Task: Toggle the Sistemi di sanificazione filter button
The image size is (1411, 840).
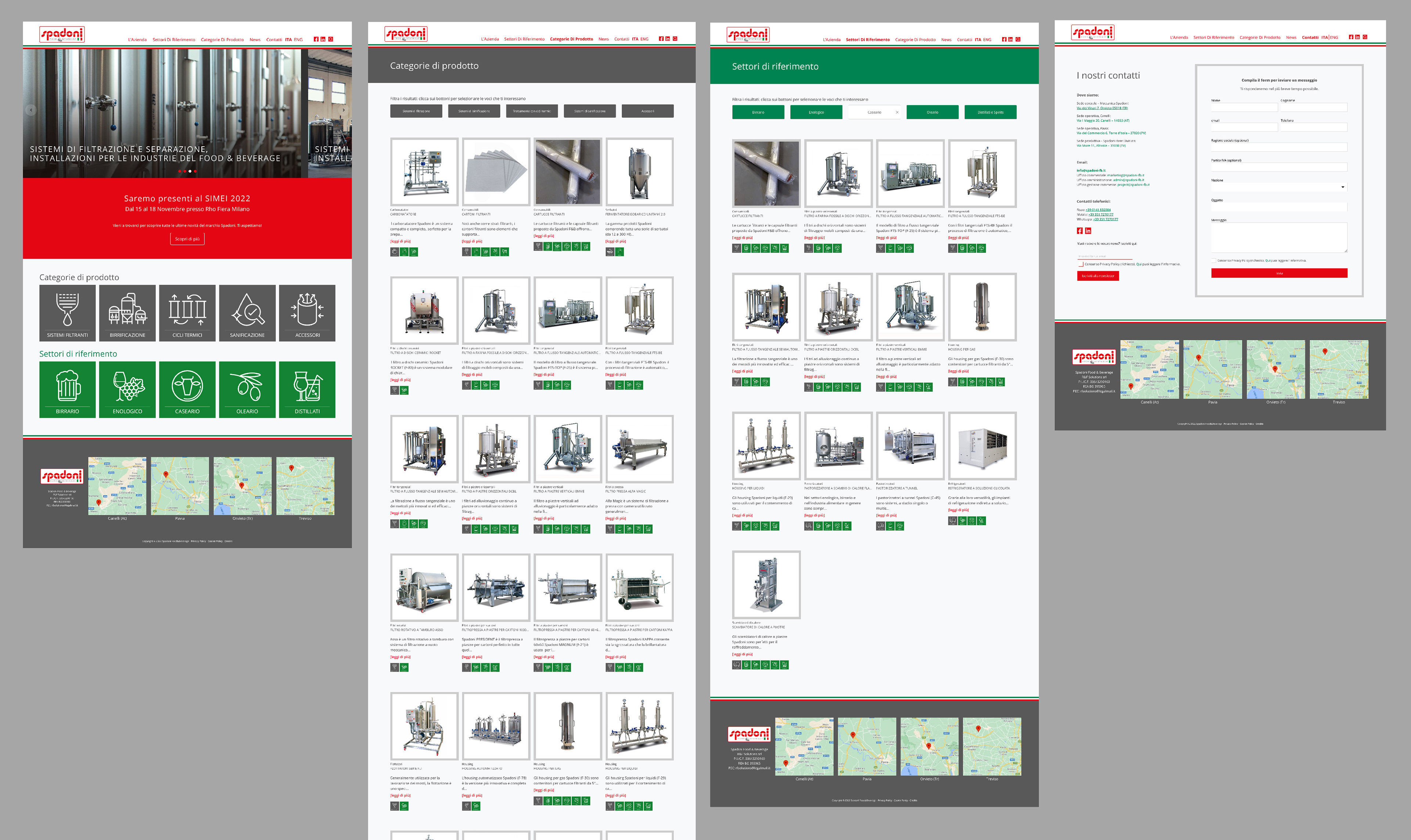Action: coord(590,111)
